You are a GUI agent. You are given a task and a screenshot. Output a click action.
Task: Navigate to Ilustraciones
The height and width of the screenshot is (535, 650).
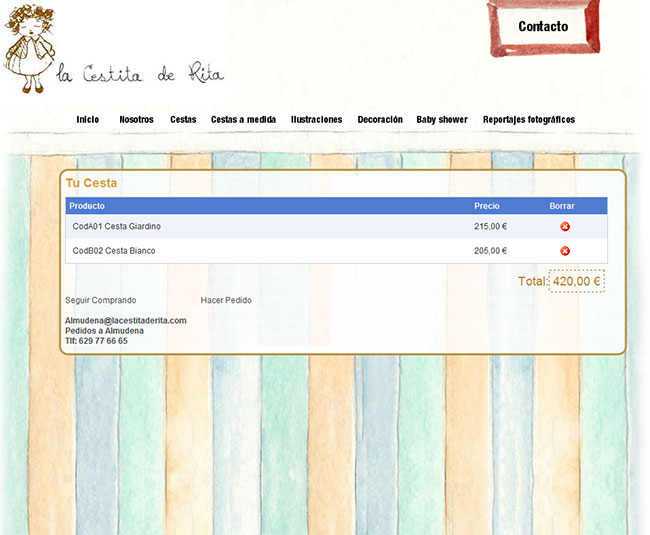coord(316,120)
